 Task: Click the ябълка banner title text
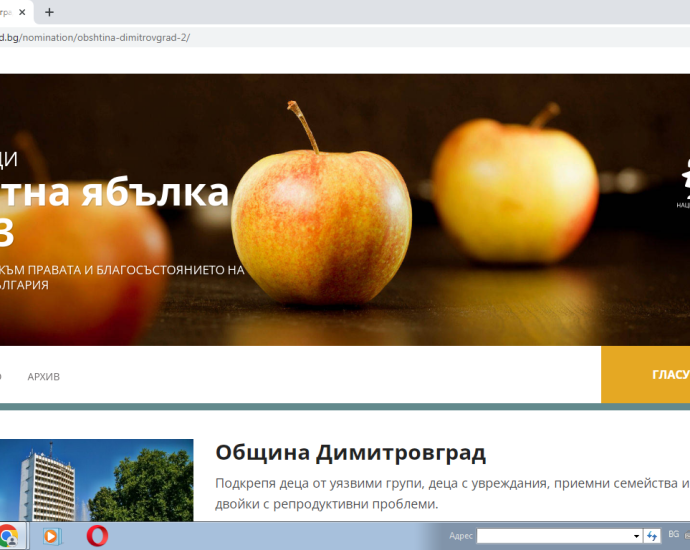point(154,192)
